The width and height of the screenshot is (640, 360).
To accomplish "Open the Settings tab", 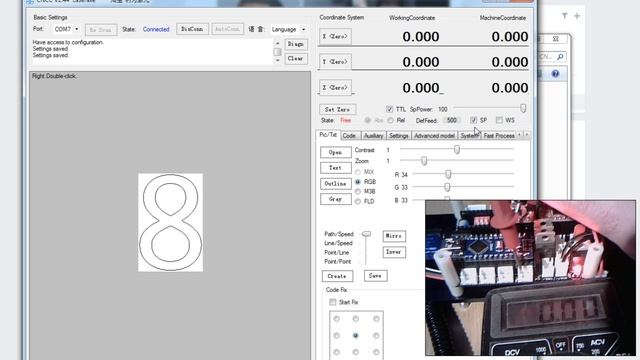I will point(398,136).
